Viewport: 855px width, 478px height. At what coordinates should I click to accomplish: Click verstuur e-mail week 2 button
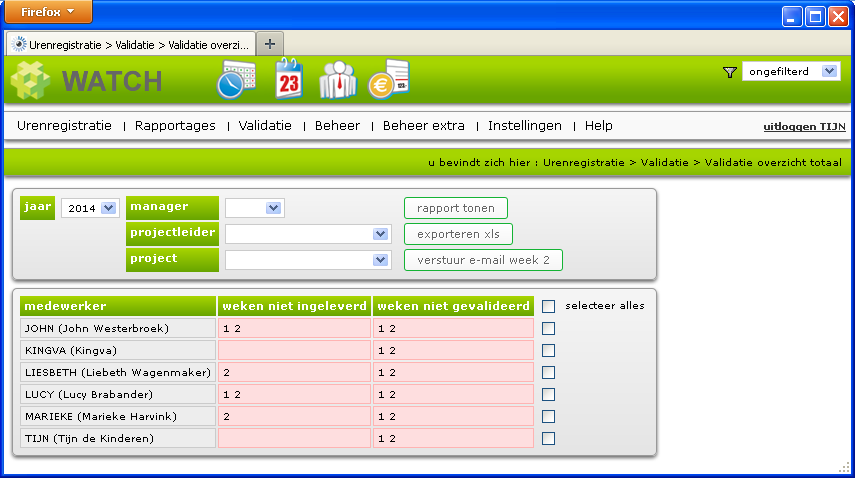tap(484, 260)
